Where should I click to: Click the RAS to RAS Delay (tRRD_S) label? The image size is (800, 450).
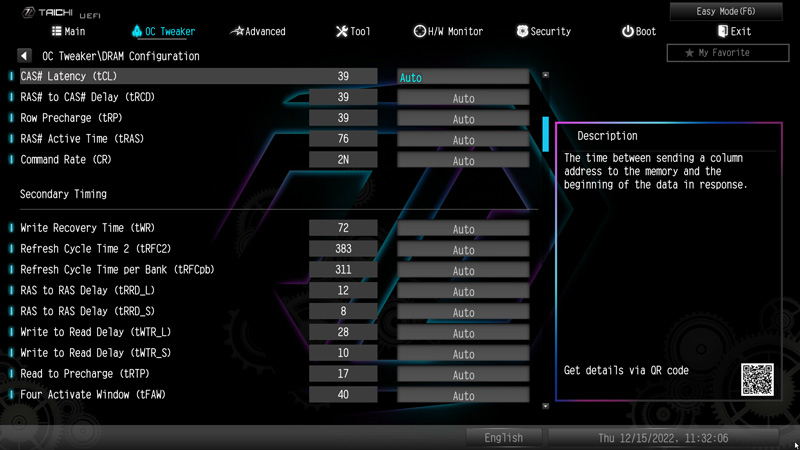tap(87, 311)
